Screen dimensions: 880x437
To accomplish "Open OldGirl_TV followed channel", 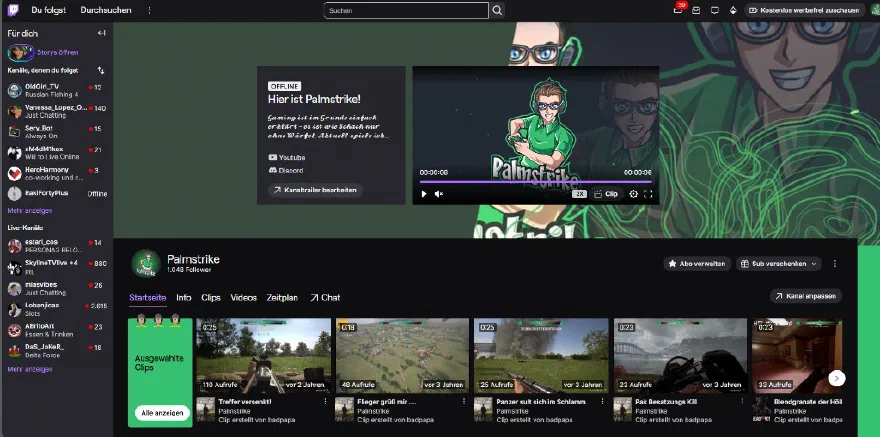I will (x=57, y=90).
